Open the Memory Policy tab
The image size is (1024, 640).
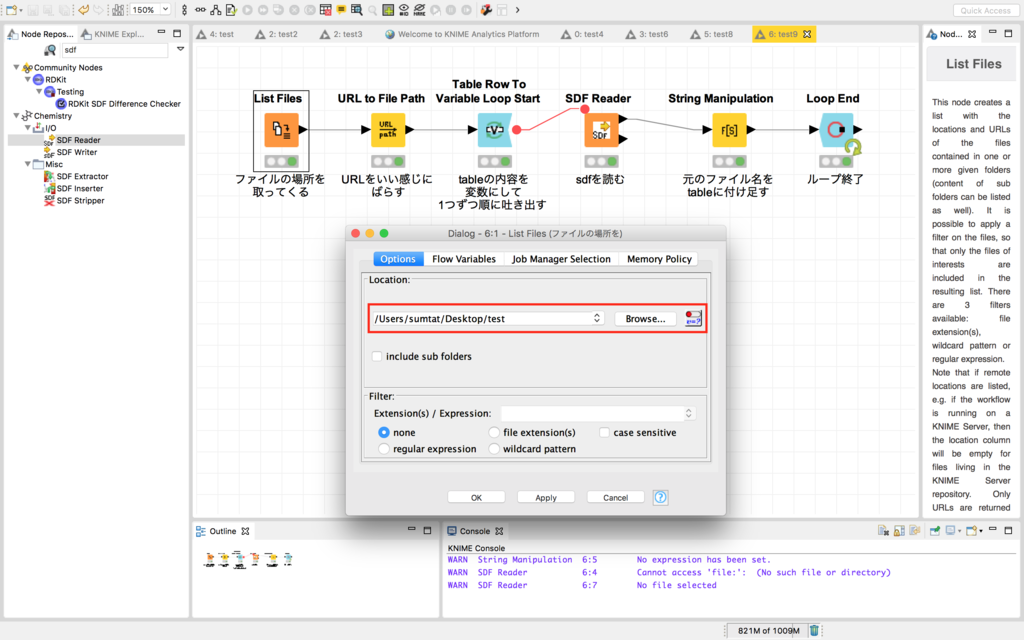click(x=659, y=259)
